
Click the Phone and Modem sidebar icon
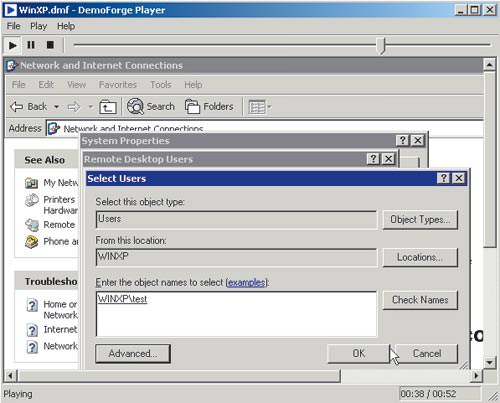32,242
